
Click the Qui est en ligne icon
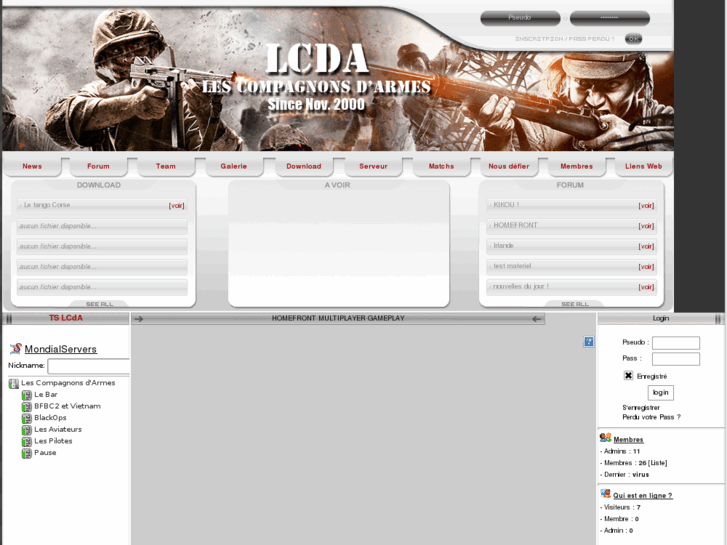click(x=605, y=494)
